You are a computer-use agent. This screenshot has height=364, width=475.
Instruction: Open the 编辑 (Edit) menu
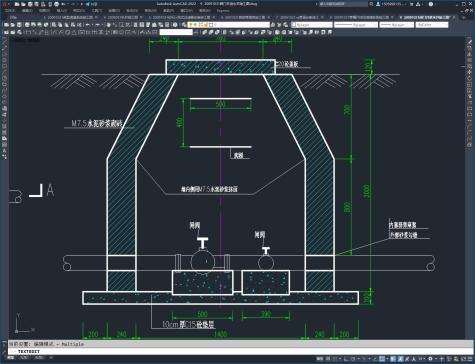click(27, 11)
